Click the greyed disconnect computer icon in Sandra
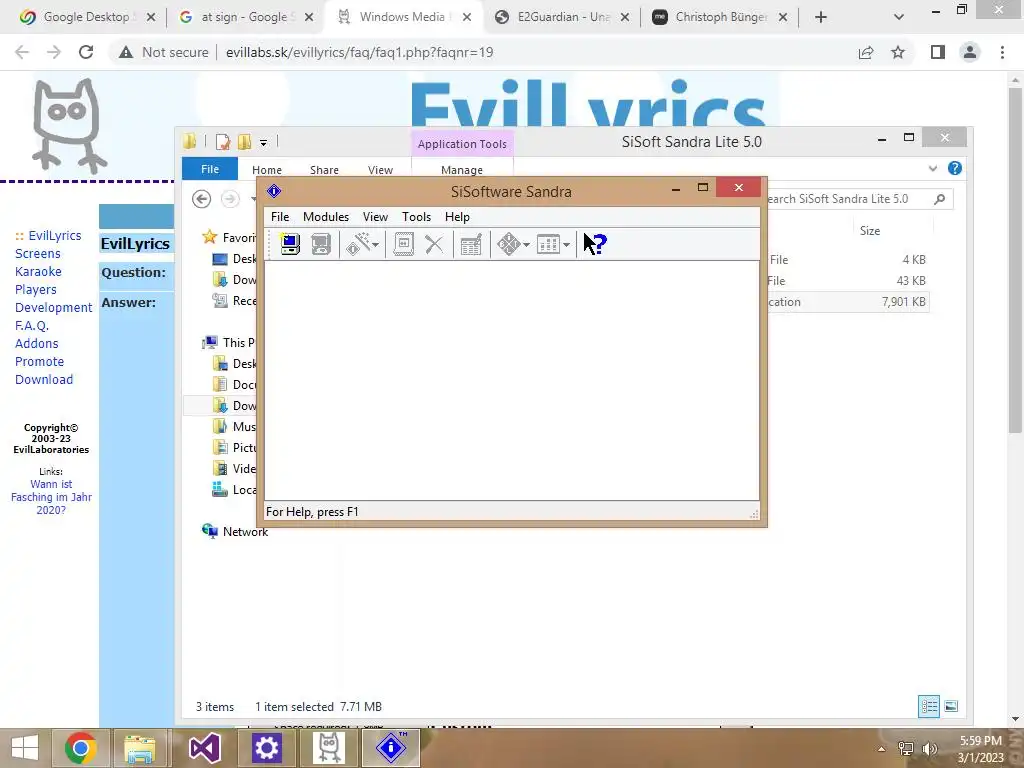 [x=321, y=244]
